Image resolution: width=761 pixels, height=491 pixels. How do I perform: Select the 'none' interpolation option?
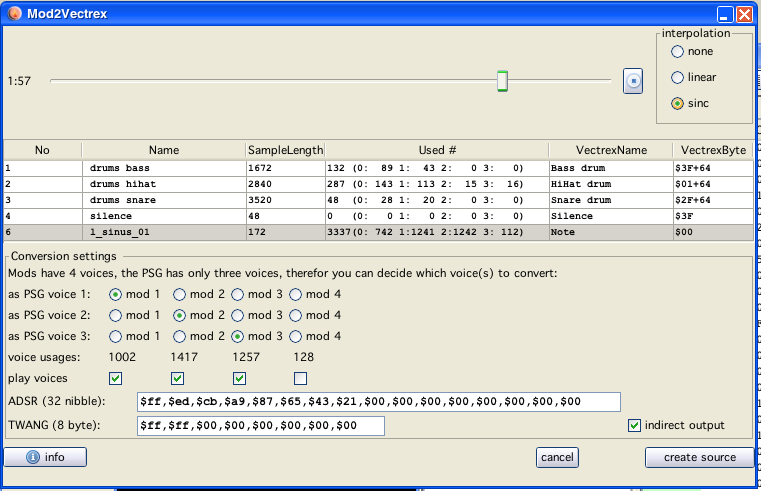[678, 51]
